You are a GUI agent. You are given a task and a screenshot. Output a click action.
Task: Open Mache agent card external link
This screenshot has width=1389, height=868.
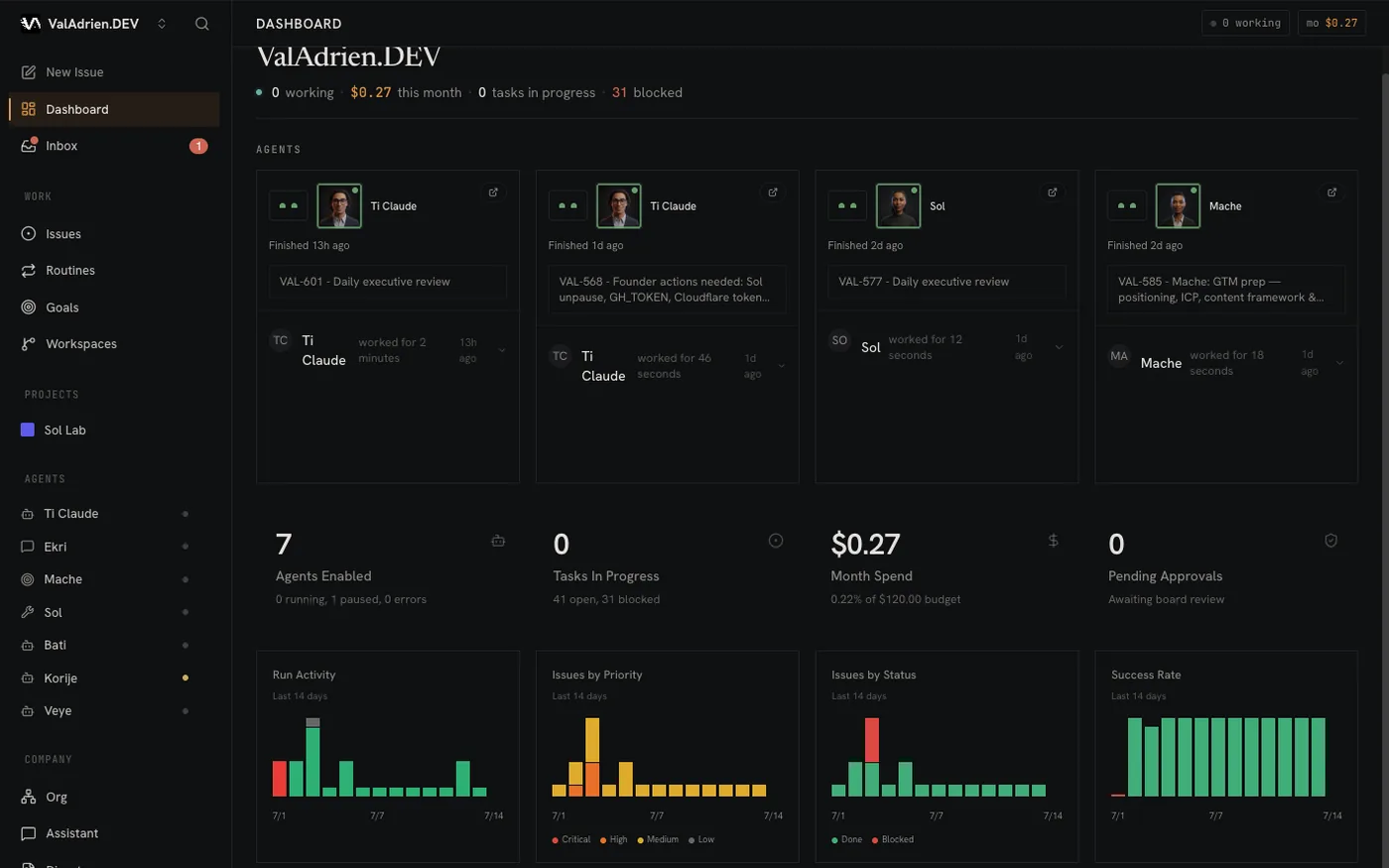click(1332, 192)
